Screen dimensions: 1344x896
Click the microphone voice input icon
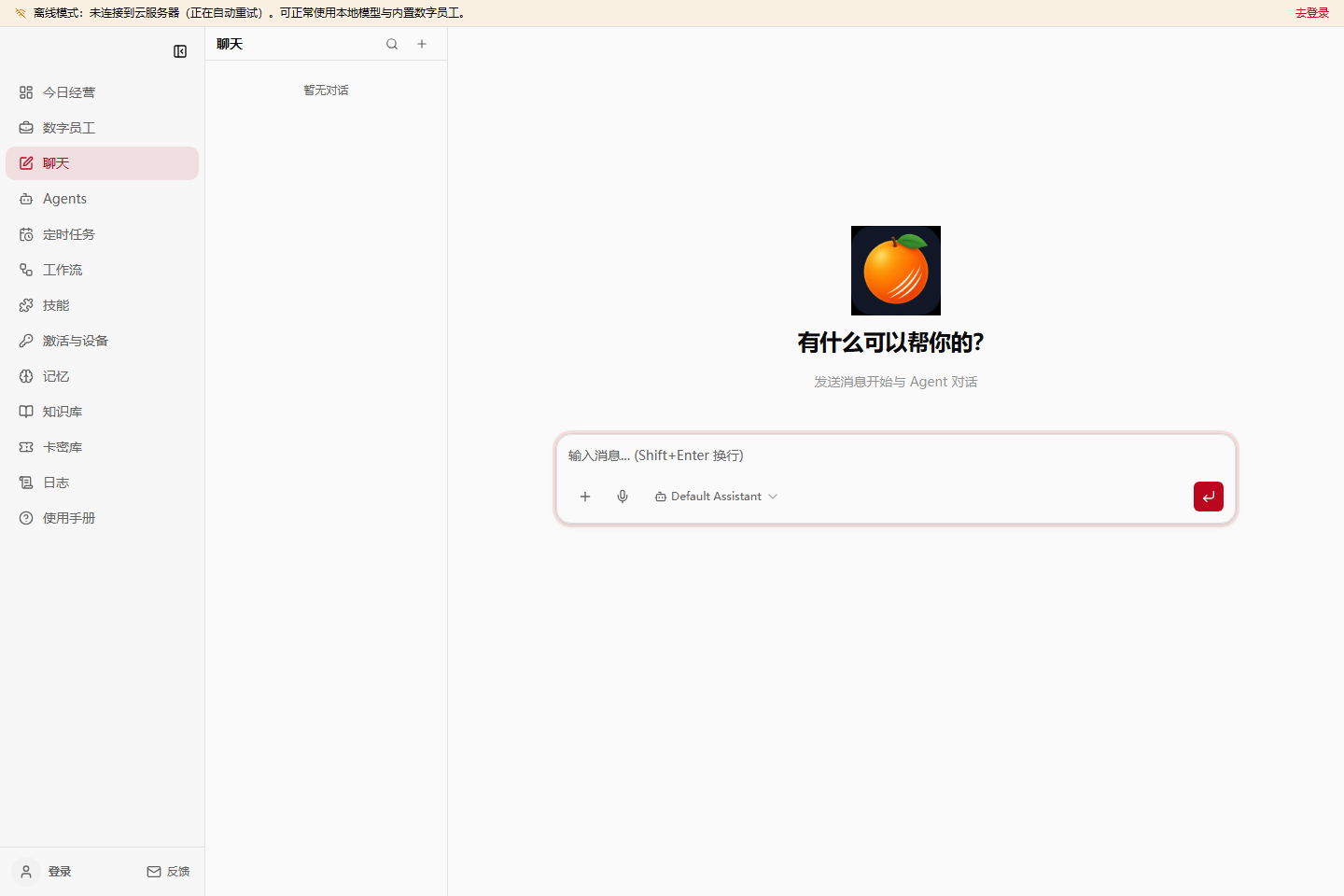tap(623, 497)
